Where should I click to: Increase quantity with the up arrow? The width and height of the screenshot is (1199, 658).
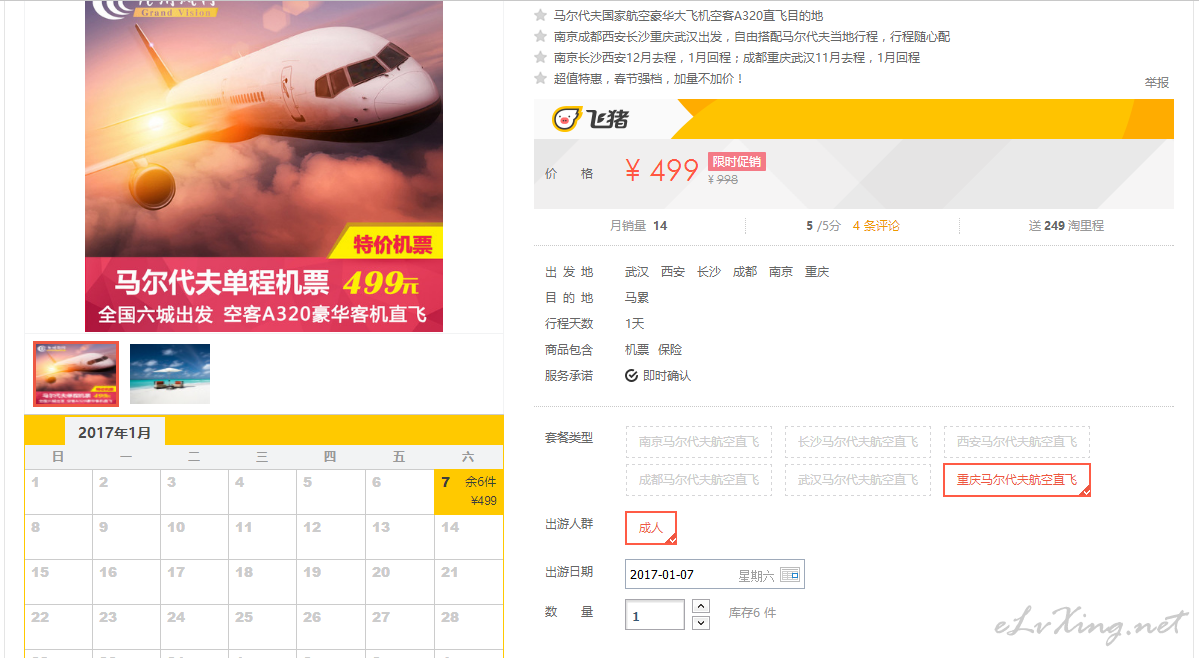[700, 606]
